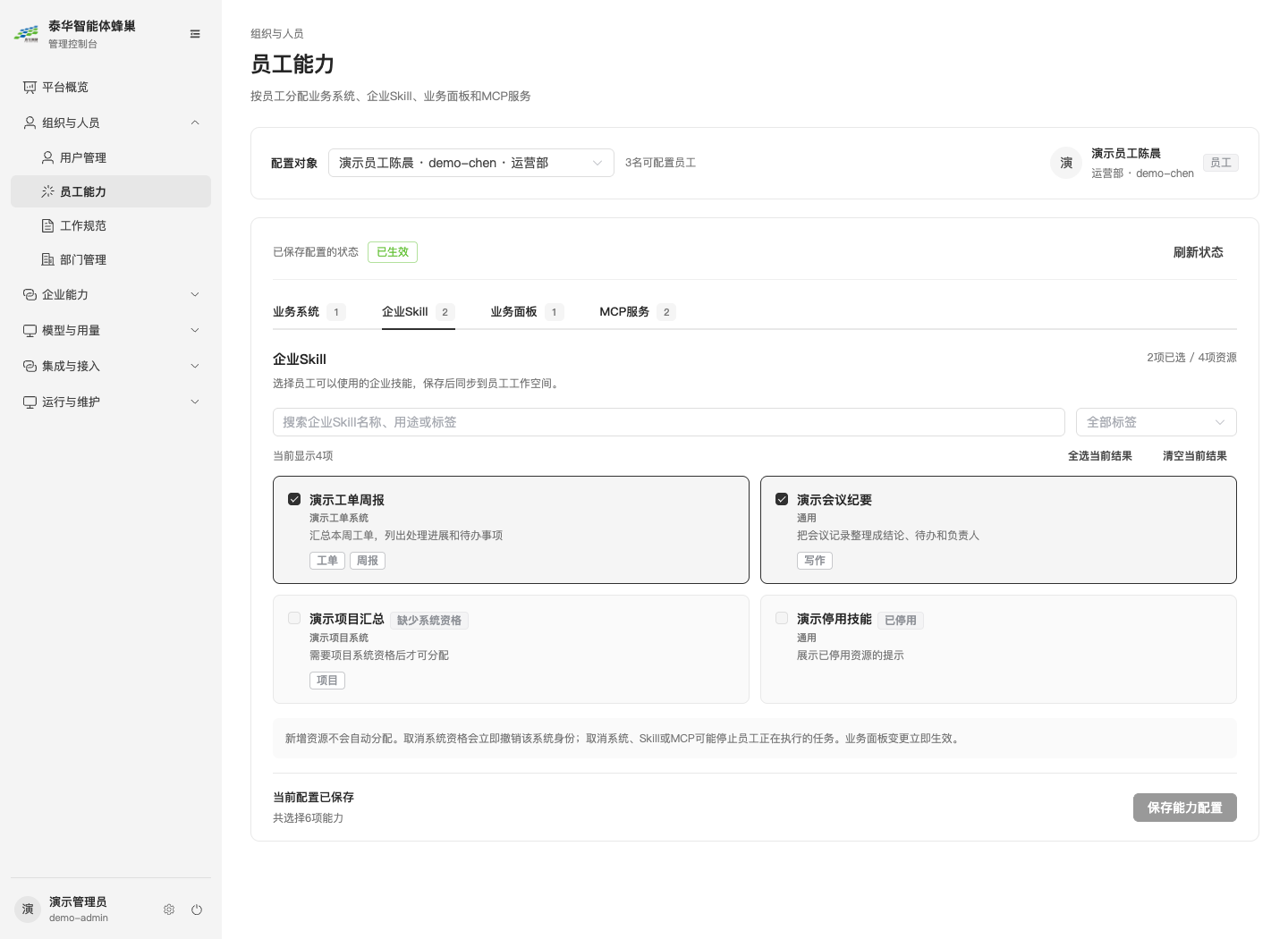Click the 员工能力 sparkle icon

47,191
